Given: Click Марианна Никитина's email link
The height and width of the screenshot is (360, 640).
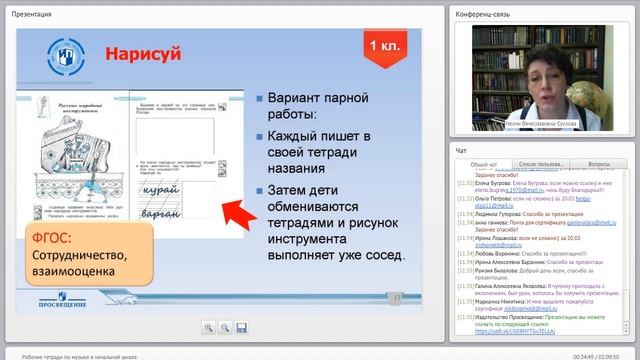Looking at the screenshot, I should click(x=530, y=309).
